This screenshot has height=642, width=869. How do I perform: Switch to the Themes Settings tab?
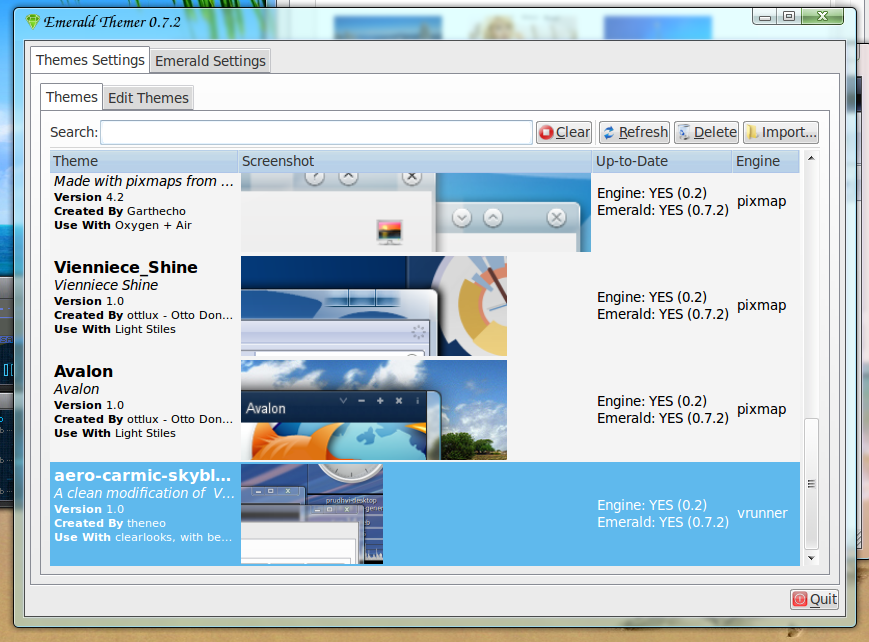90,60
